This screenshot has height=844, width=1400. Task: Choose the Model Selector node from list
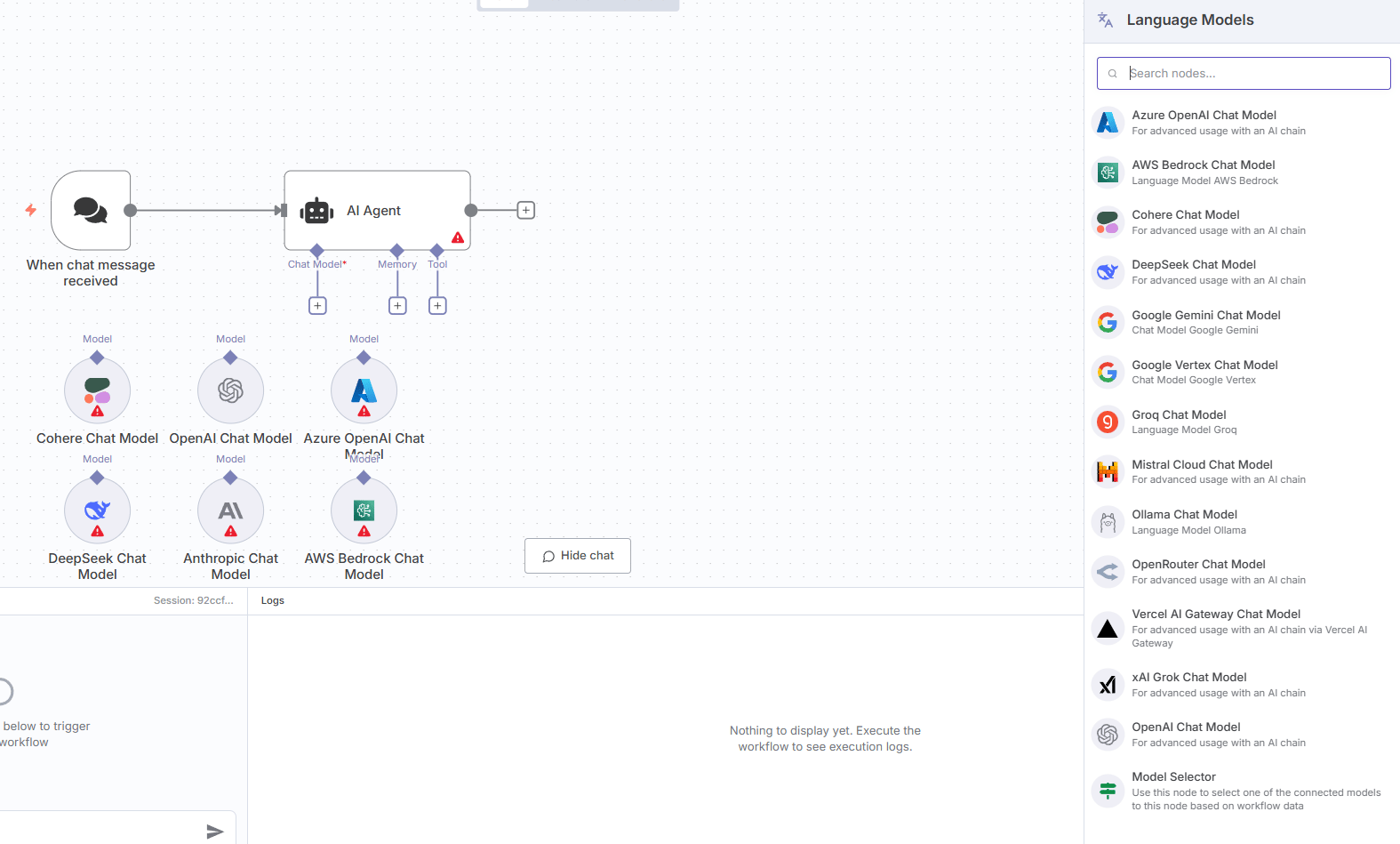(1242, 791)
